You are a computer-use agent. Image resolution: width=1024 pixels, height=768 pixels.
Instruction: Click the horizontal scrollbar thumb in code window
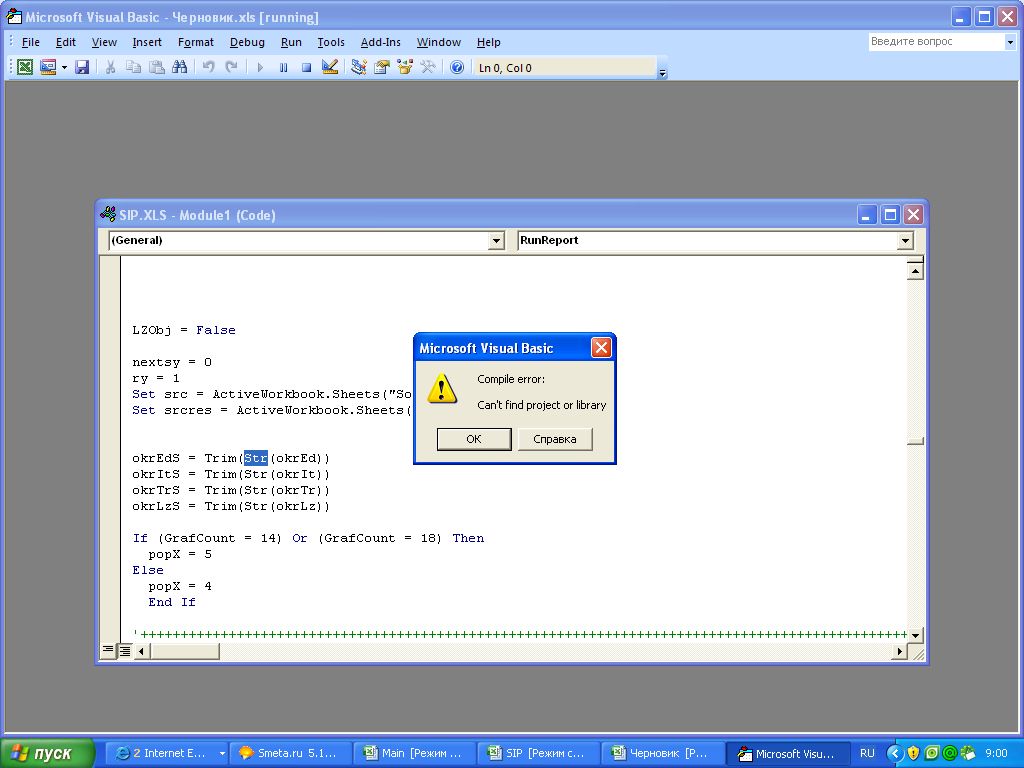tap(185, 650)
